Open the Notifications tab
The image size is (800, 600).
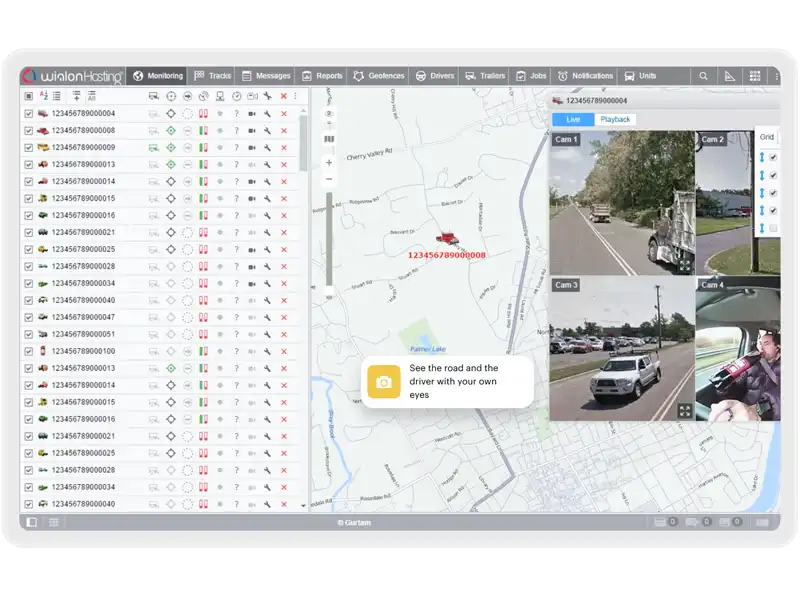coord(585,76)
